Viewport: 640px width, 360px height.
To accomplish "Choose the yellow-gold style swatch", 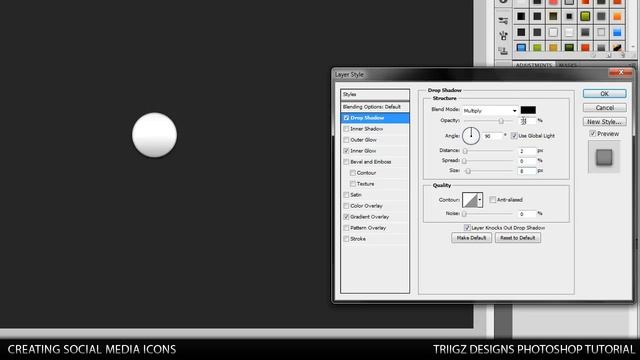I will pyautogui.click(x=553, y=48).
